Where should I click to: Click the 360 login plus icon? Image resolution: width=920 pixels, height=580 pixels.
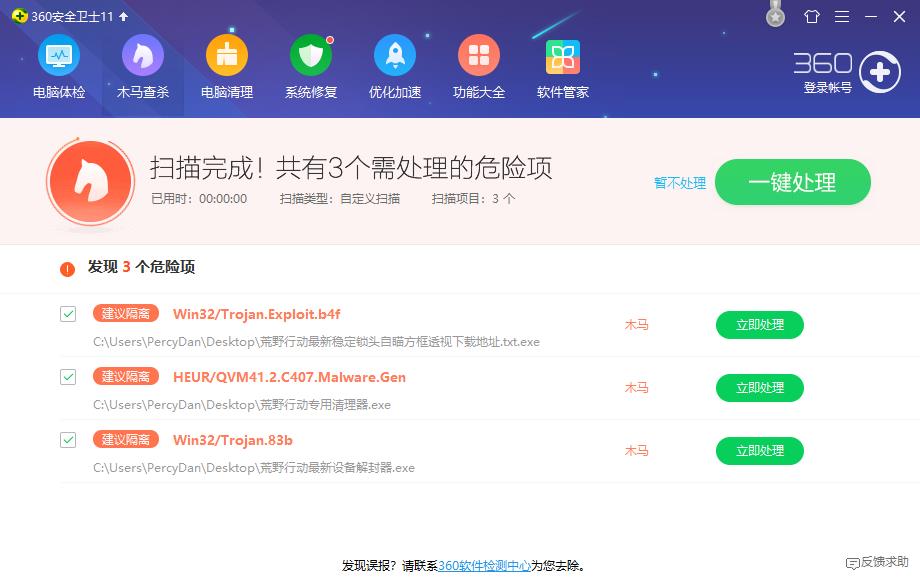click(x=880, y=73)
